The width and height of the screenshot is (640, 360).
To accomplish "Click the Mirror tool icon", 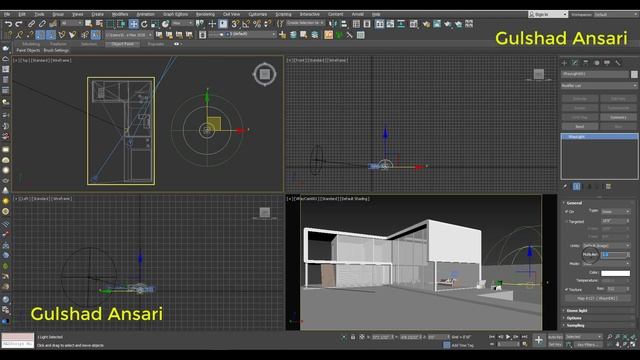I will tap(333, 24).
